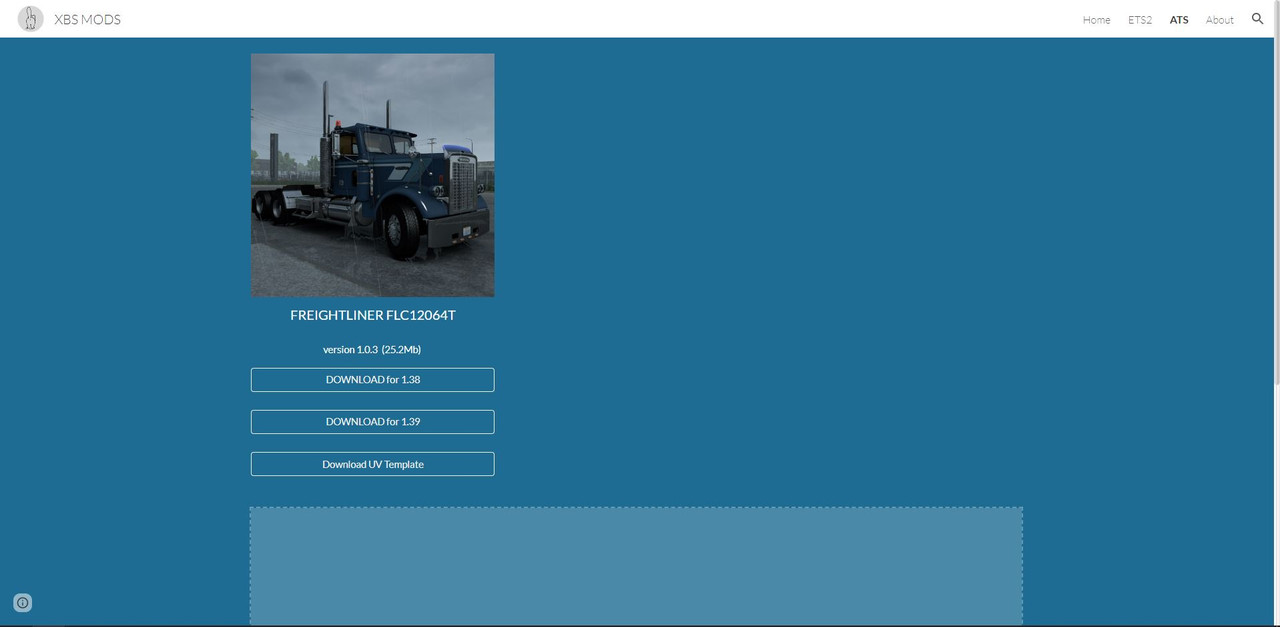This screenshot has width=1280, height=627.
Task: Click the XBS MODS site title
Action: [x=87, y=19]
